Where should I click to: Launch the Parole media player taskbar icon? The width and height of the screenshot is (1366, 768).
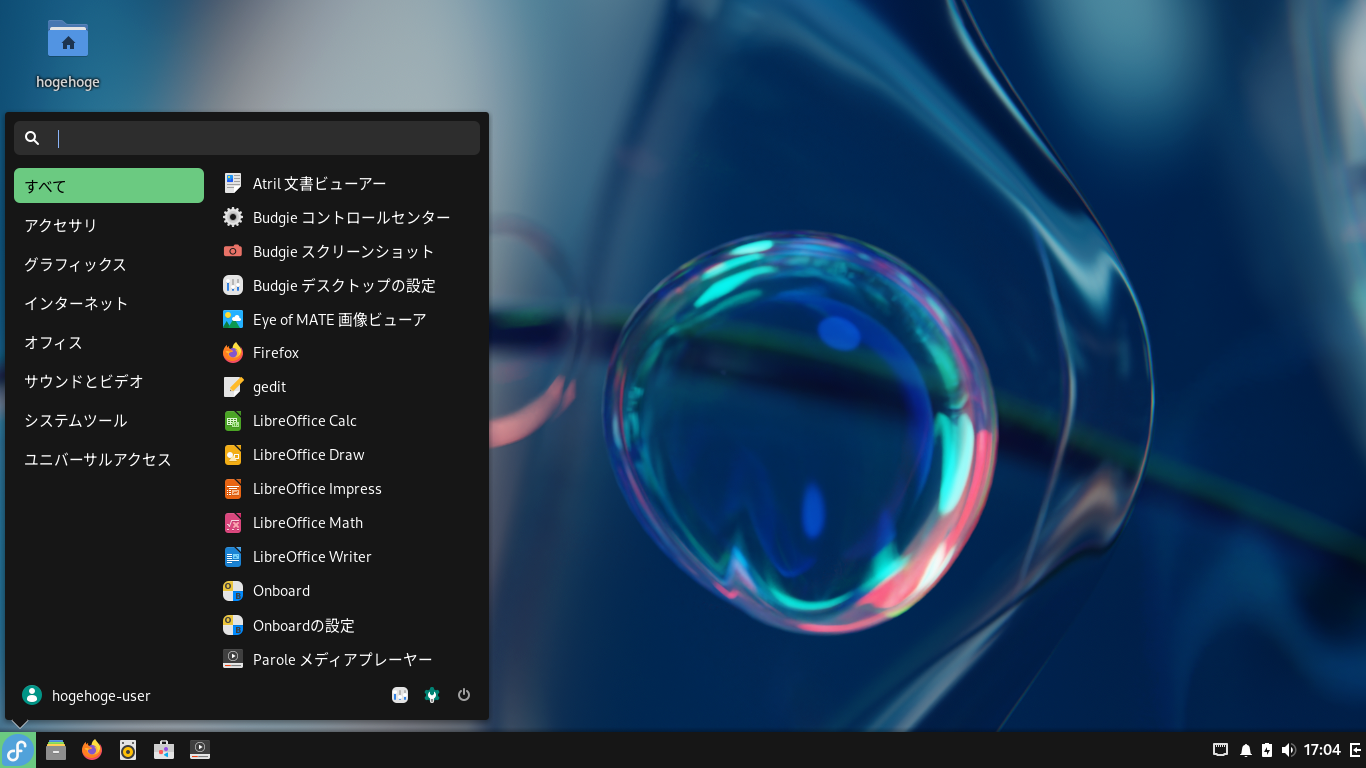(200, 750)
